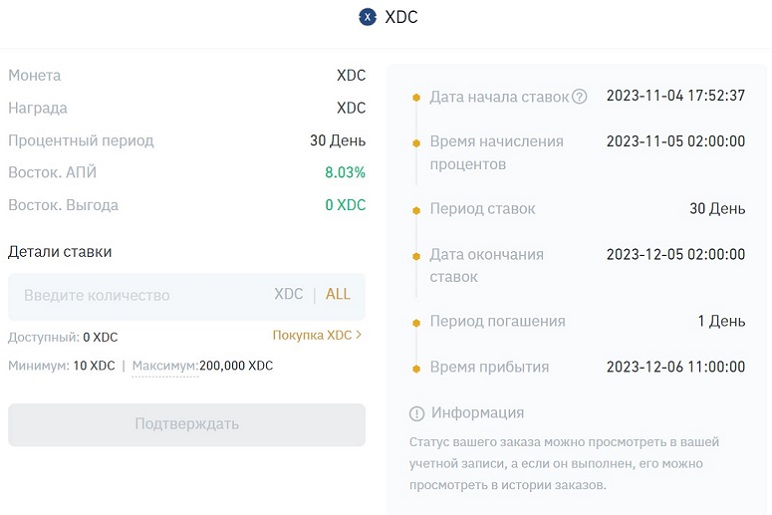Click the XDC coin logo icon

click(x=368, y=17)
